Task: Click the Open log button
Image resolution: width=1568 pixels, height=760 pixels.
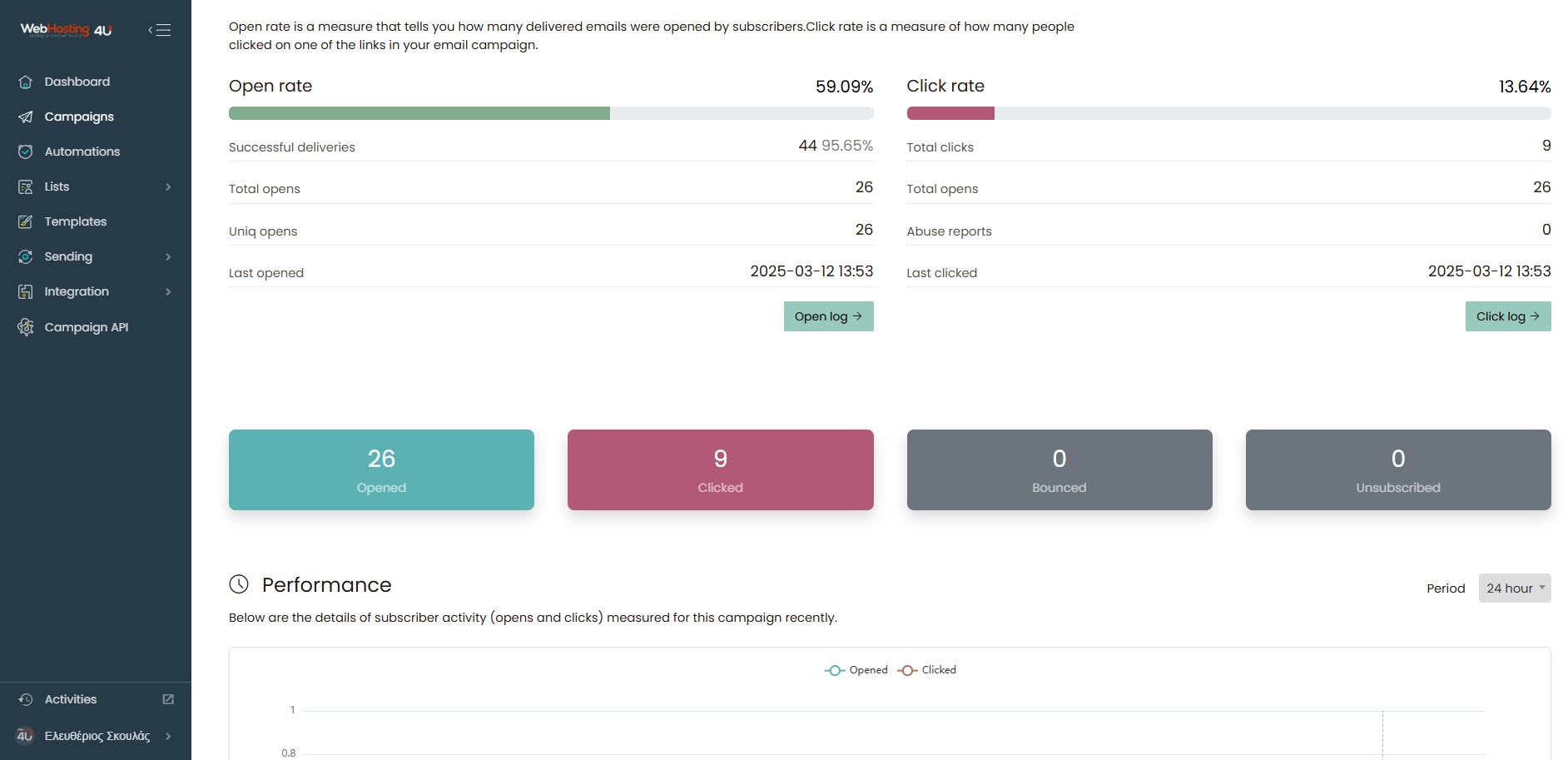Action: coord(828,316)
